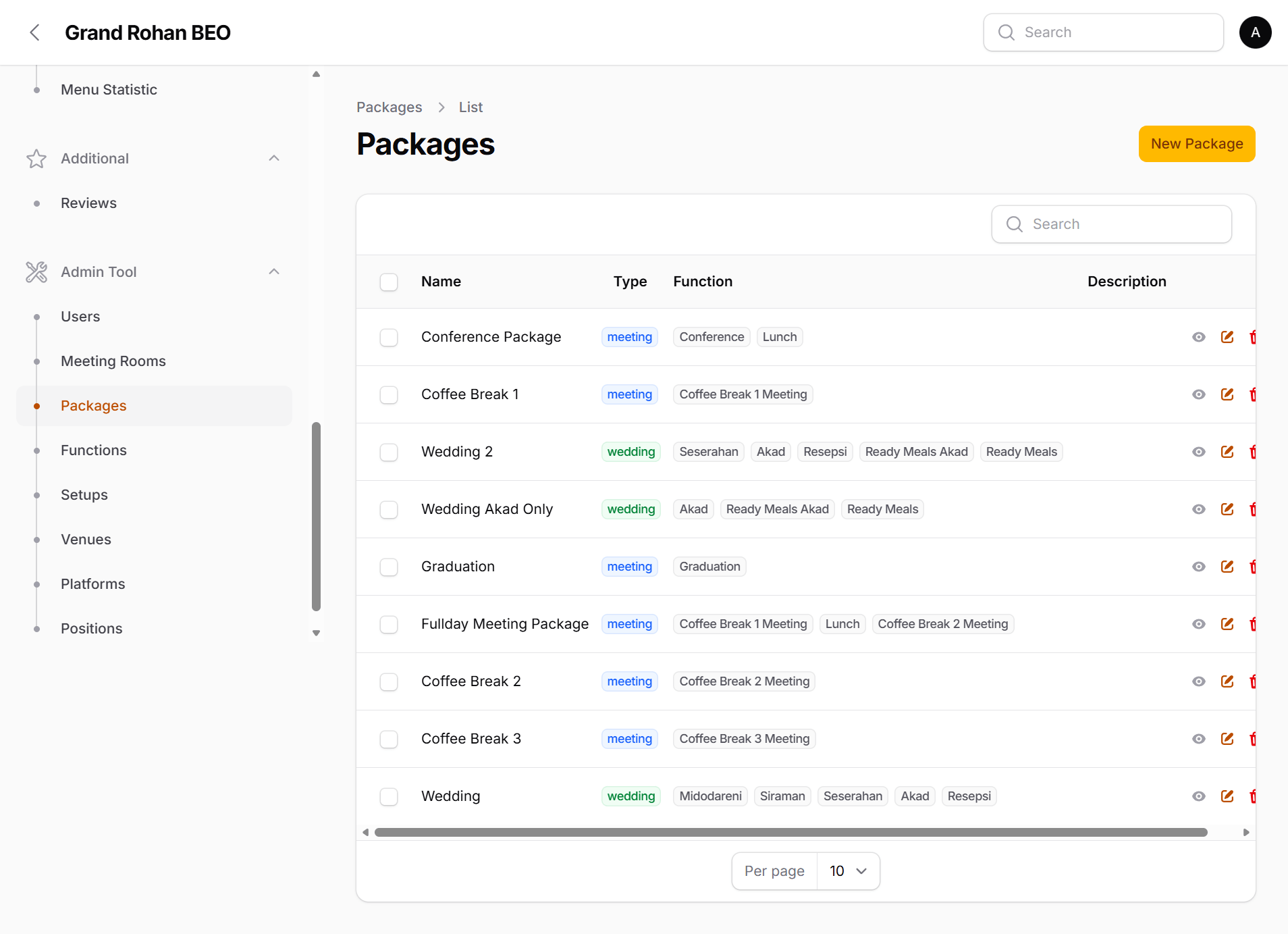Open Functions in the sidebar
1288x934 pixels.
94,450
